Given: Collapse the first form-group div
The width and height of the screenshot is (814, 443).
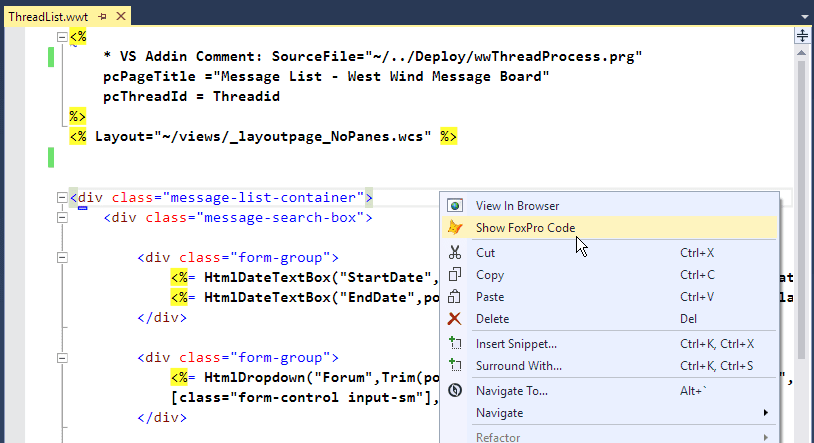Looking at the screenshot, I should pos(62,258).
